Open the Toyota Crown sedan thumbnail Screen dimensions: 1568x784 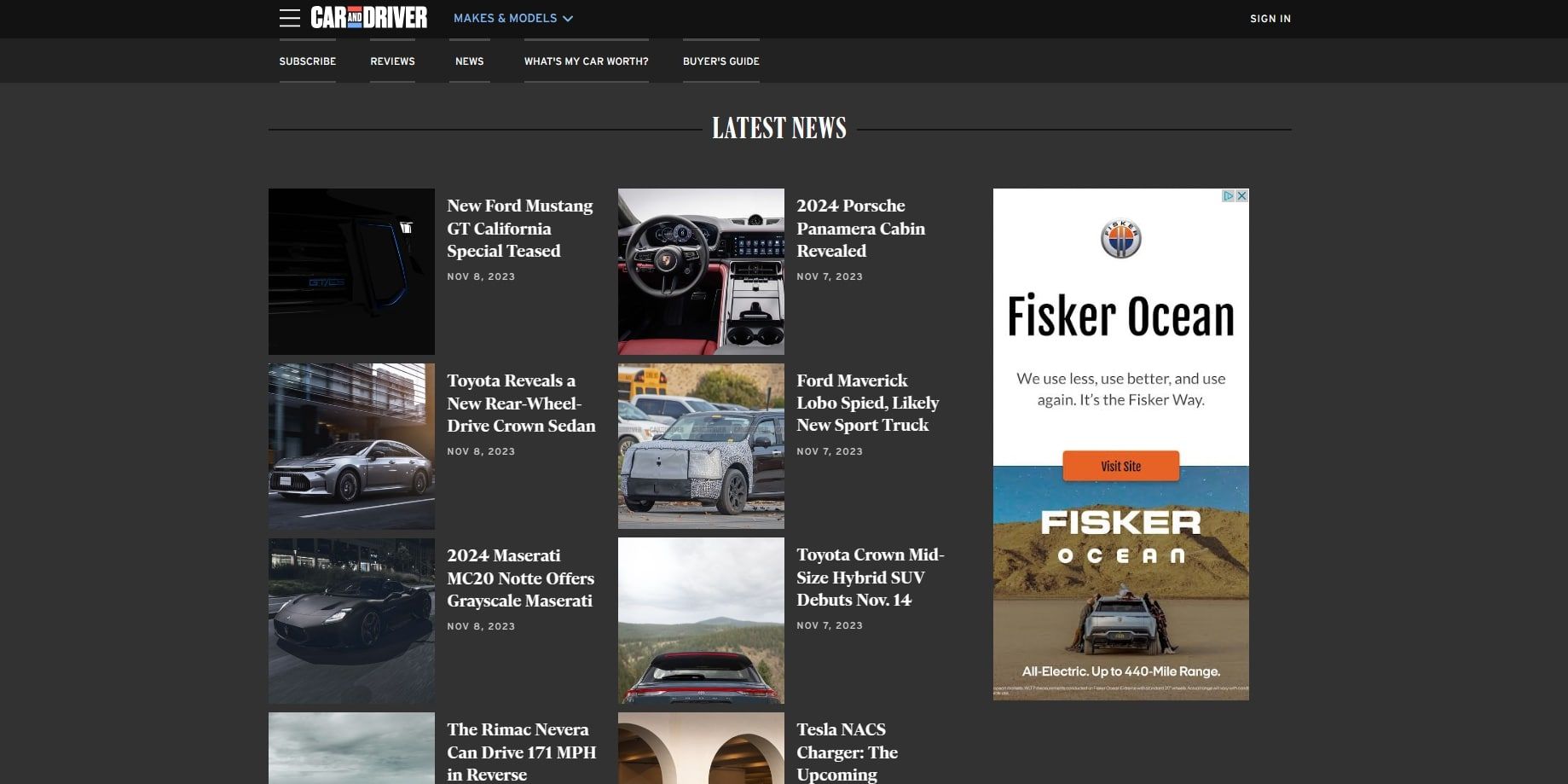tap(351, 446)
